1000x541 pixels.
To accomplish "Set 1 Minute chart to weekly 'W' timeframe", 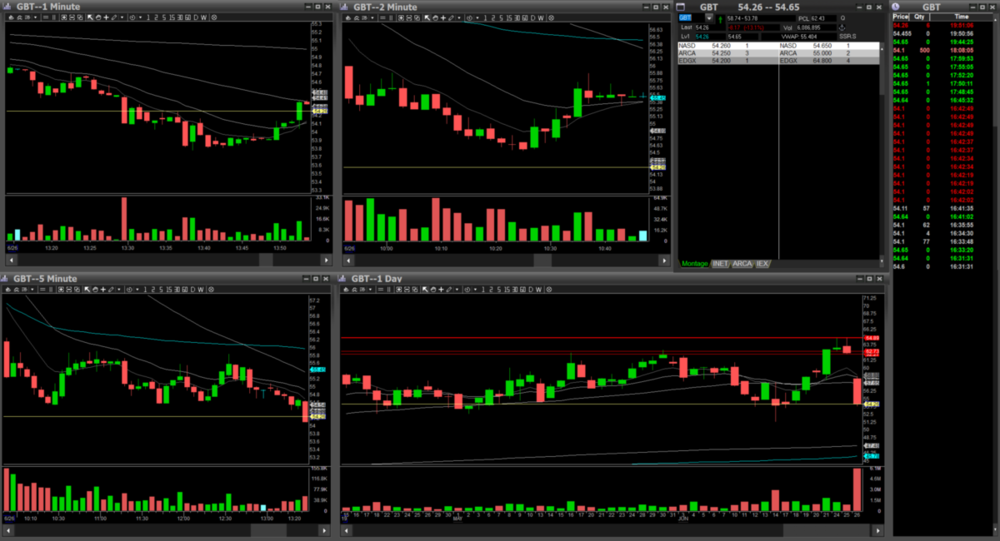I will click(x=205, y=18).
